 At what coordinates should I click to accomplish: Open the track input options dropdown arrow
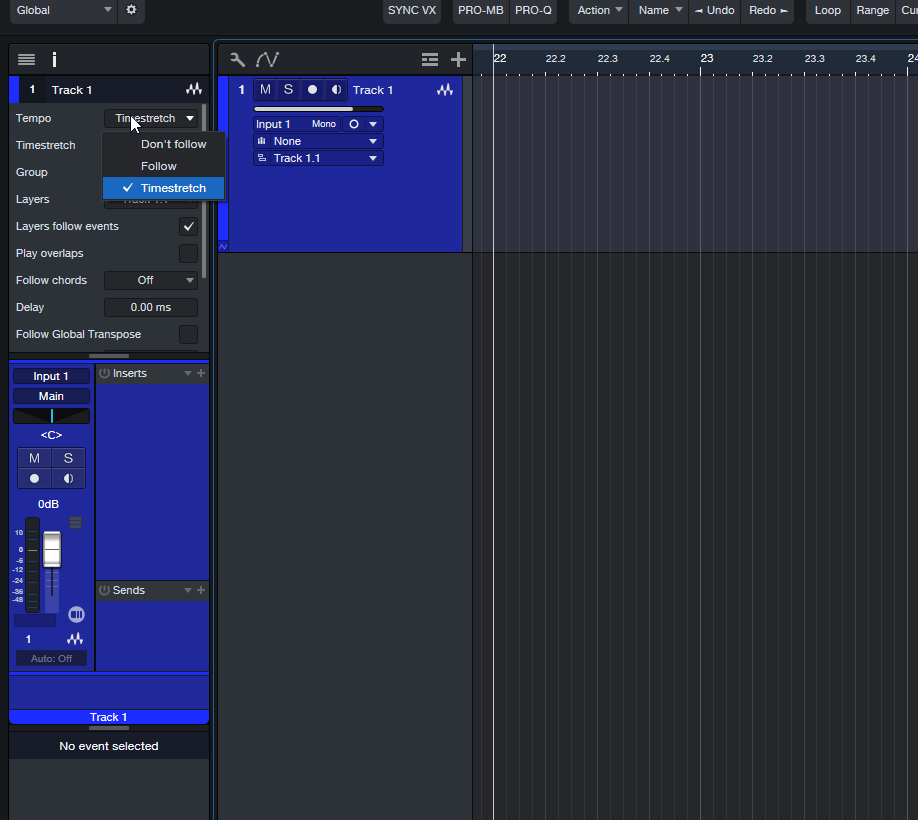pyautogui.click(x=373, y=124)
